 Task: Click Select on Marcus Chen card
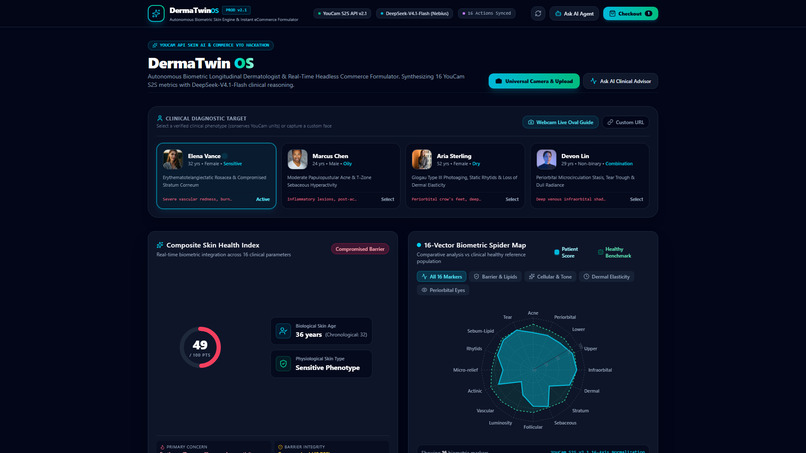[388, 199]
